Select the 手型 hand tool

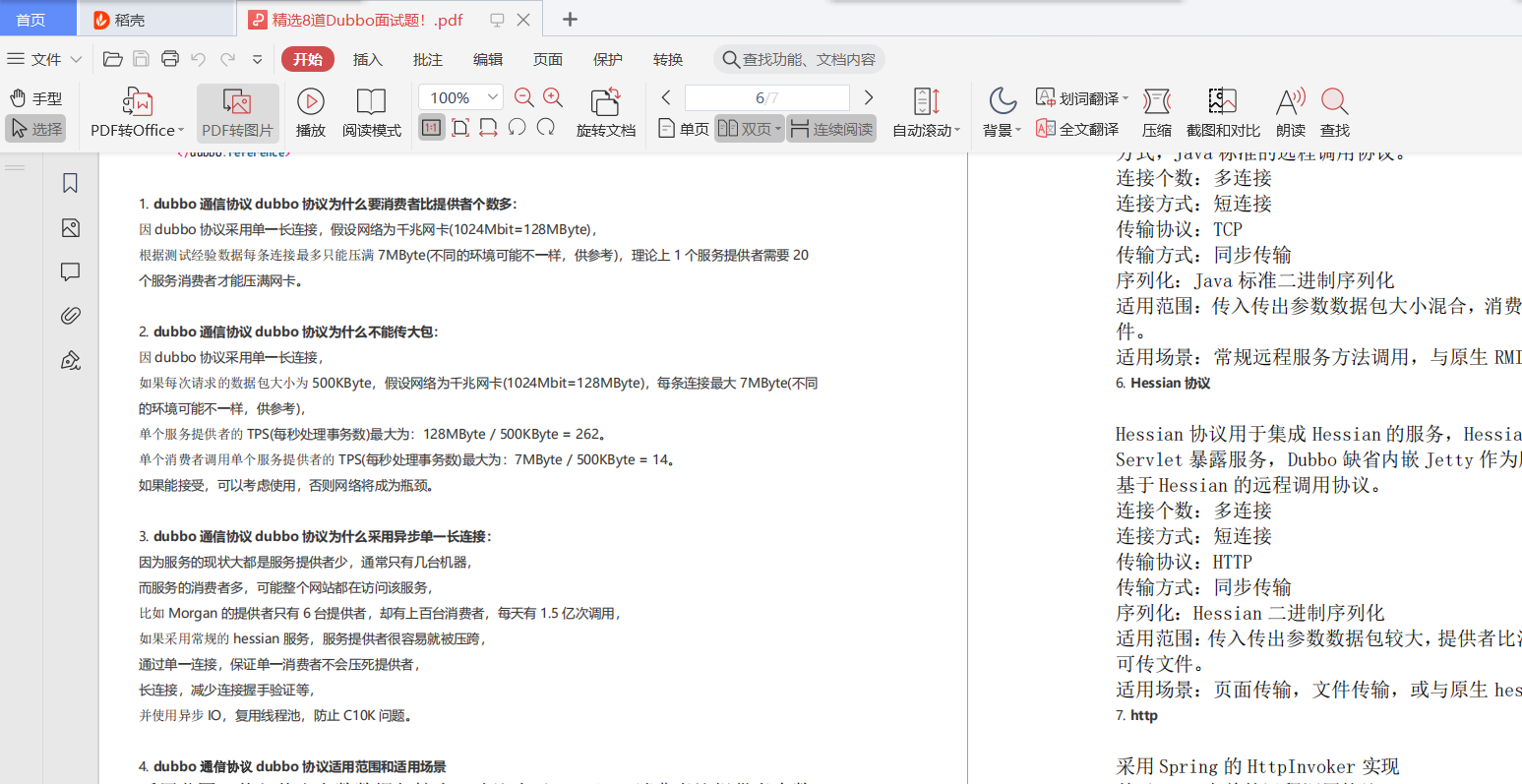coord(36,98)
